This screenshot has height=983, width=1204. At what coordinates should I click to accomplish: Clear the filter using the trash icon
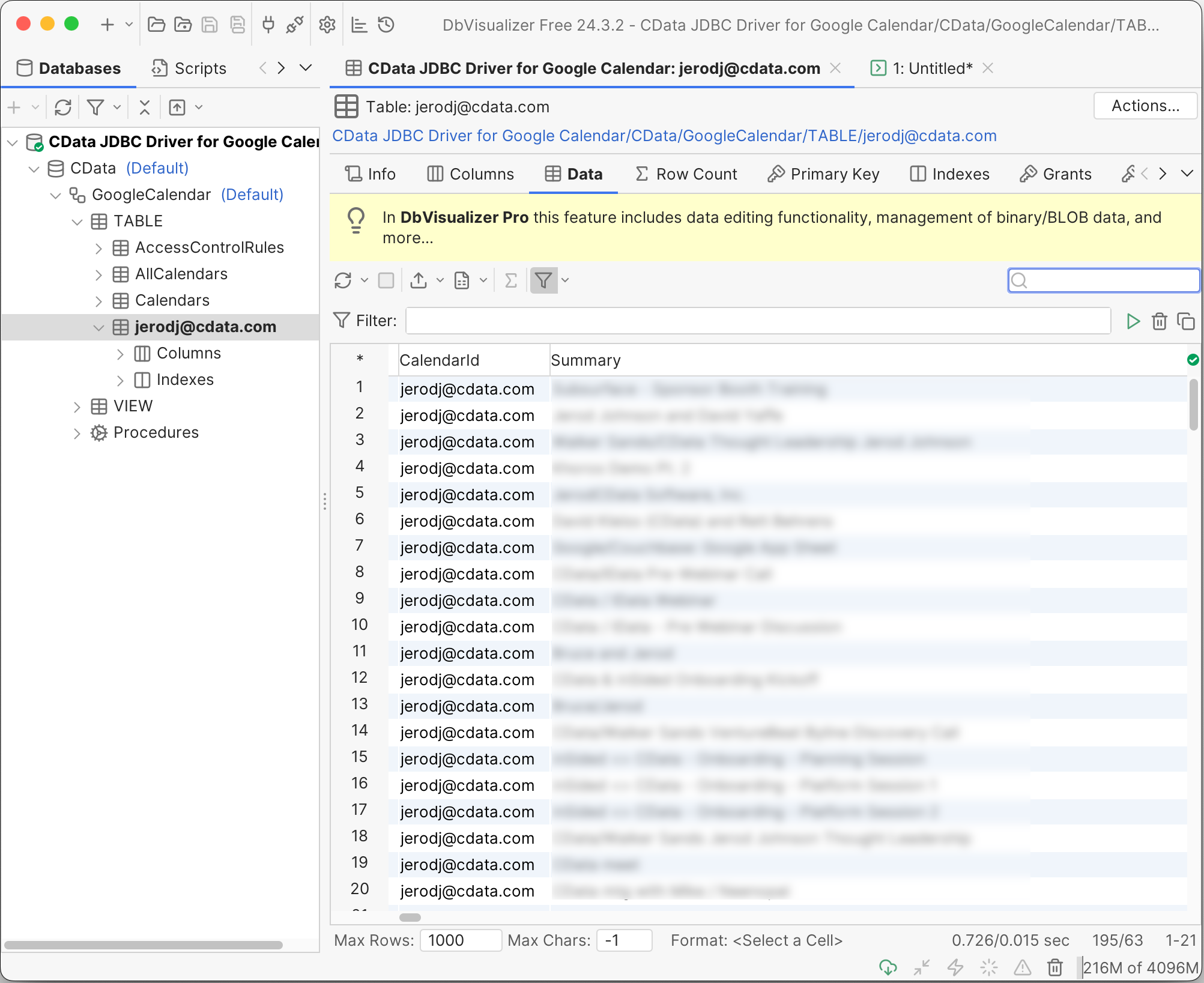coord(1159,321)
